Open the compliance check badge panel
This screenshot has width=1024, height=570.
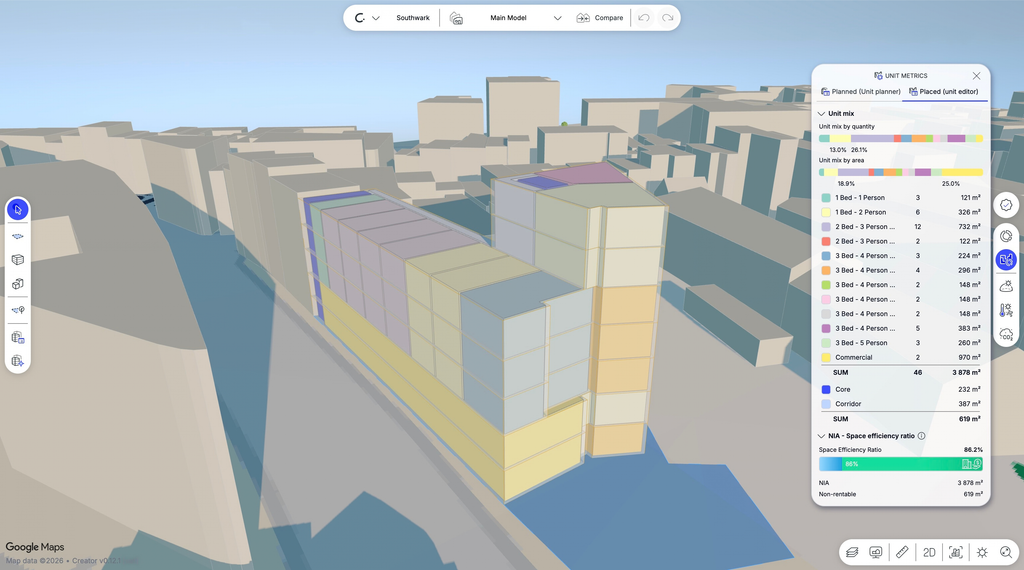coord(1006,205)
